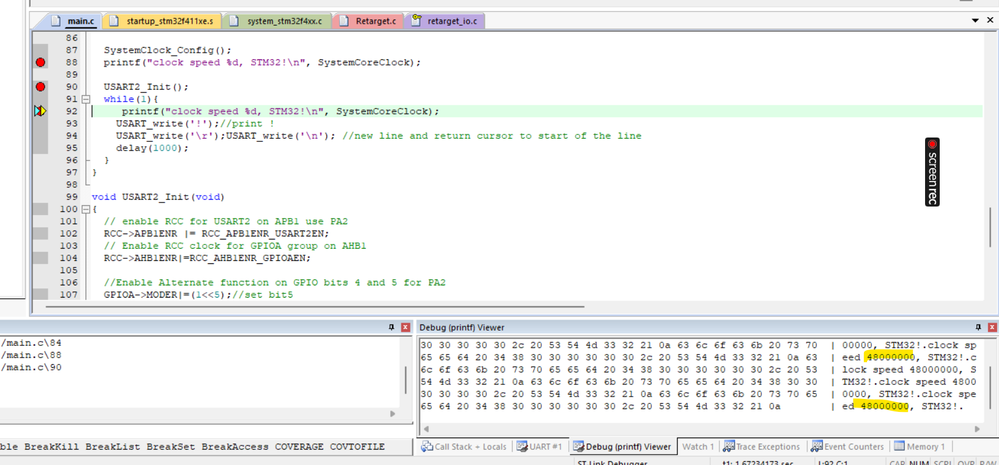The image size is (999, 465).
Task: Click the current-execution arrow at line 92
Action: point(41,111)
